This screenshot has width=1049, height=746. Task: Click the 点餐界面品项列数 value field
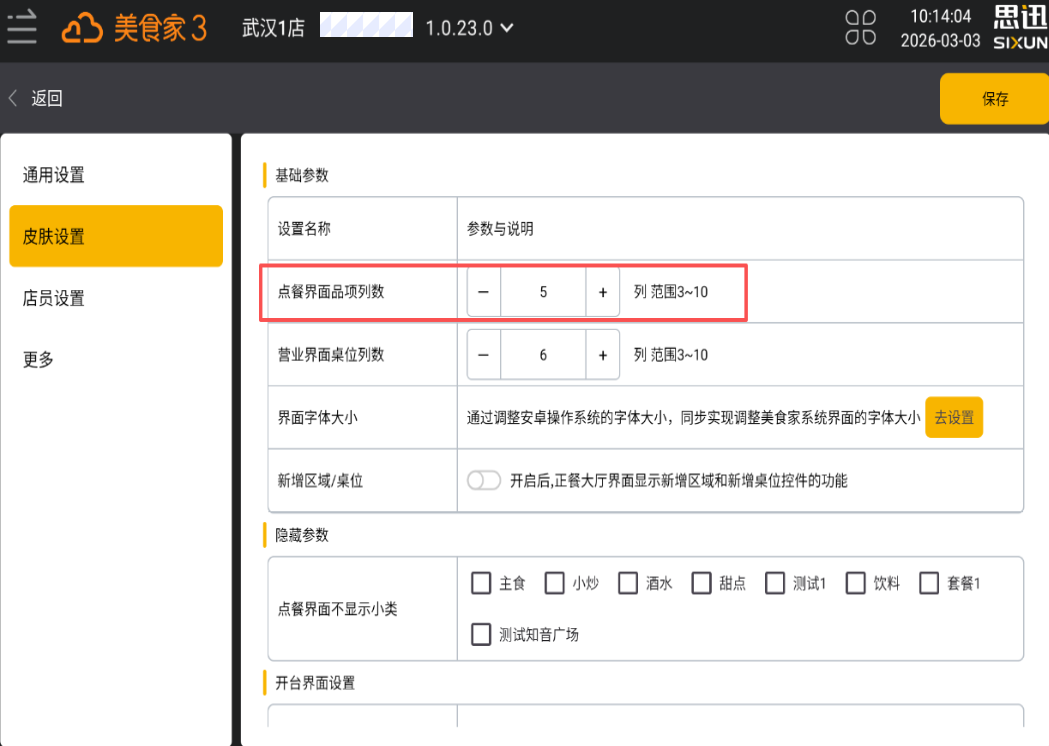(543, 292)
